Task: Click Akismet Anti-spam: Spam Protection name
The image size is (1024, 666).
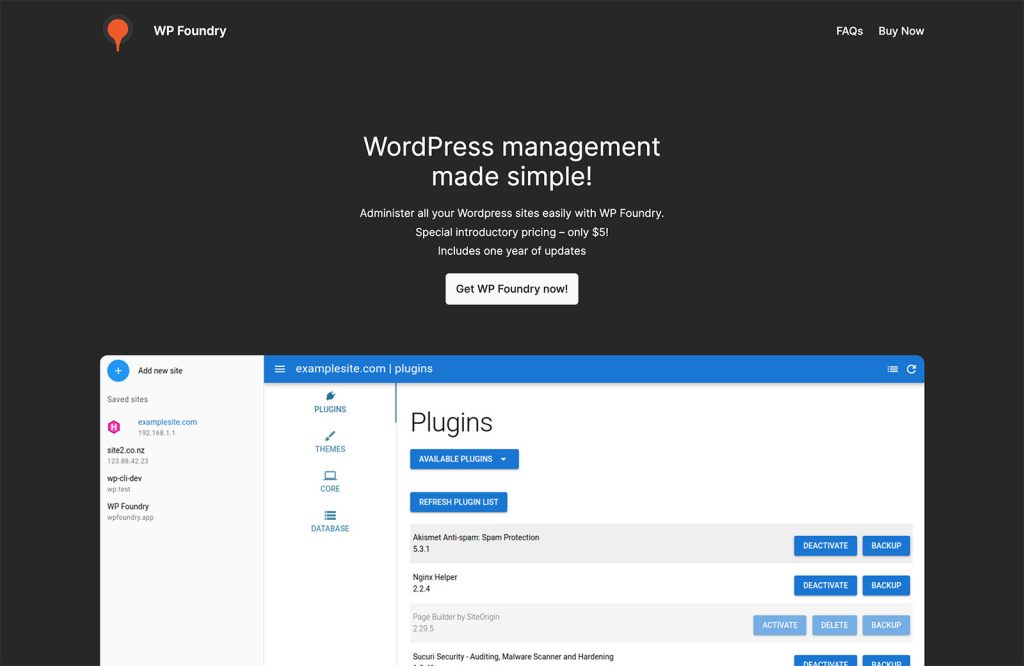Action: click(x=476, y=537)
